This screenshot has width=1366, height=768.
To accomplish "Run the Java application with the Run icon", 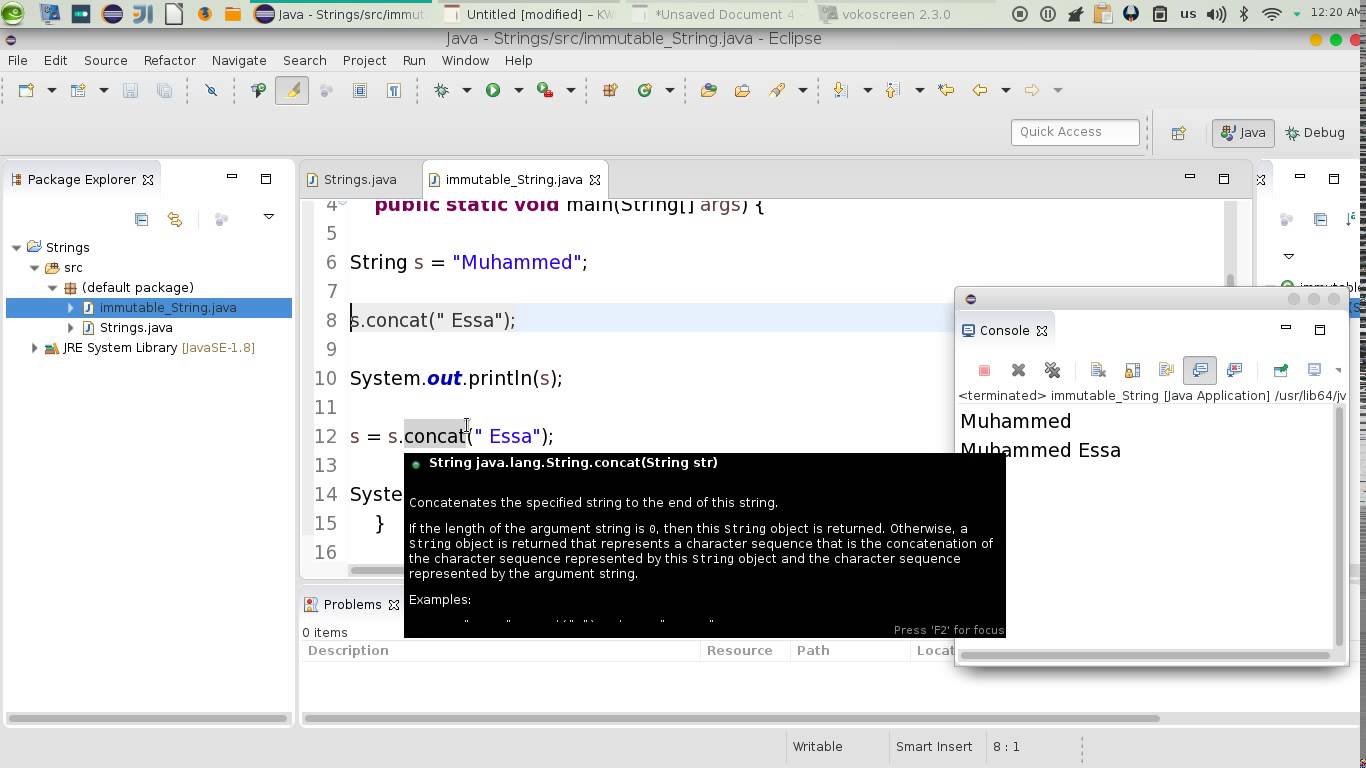I will [x=493, y=90].
